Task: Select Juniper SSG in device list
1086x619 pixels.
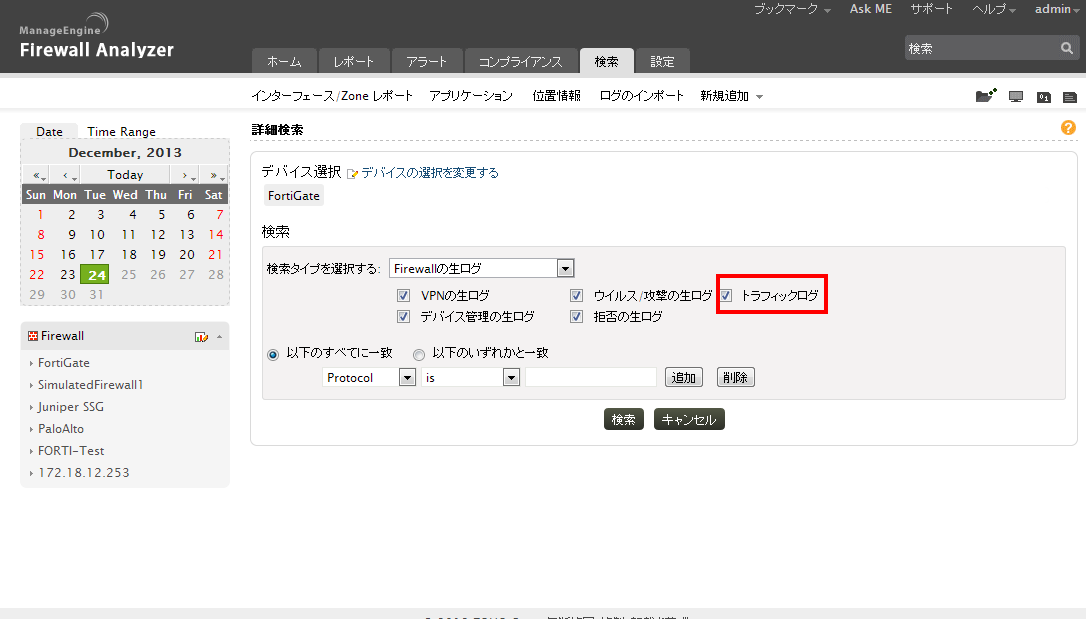Action: pyautogui.click(x=71, y=407)
